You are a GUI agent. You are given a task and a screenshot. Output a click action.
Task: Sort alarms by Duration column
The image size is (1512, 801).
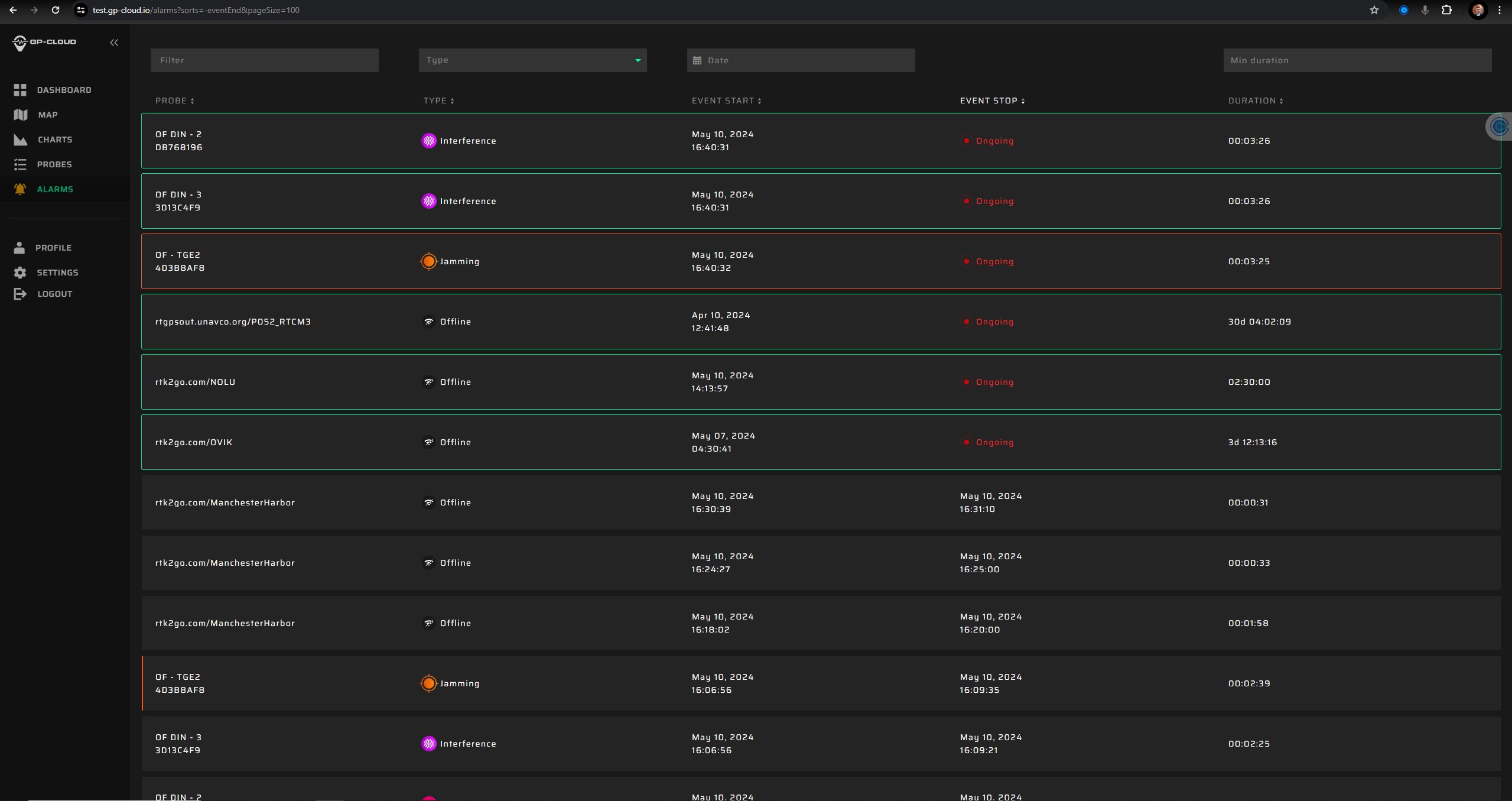(1255, 101)
